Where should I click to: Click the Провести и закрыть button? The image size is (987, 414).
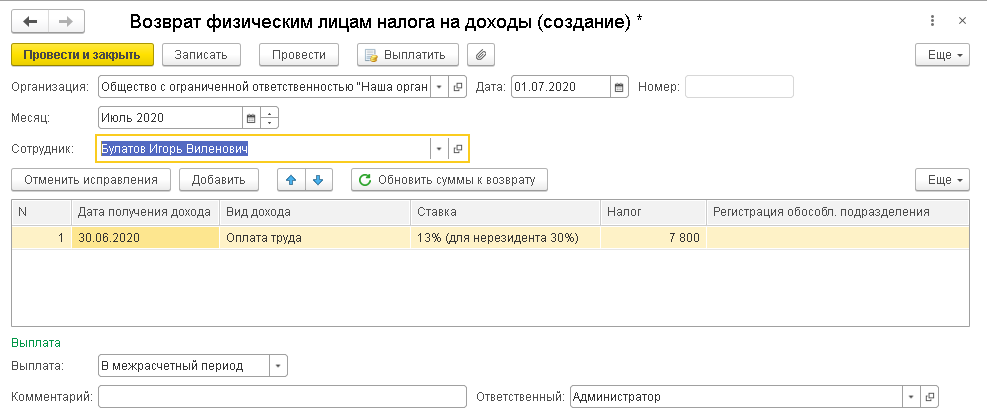82,55
